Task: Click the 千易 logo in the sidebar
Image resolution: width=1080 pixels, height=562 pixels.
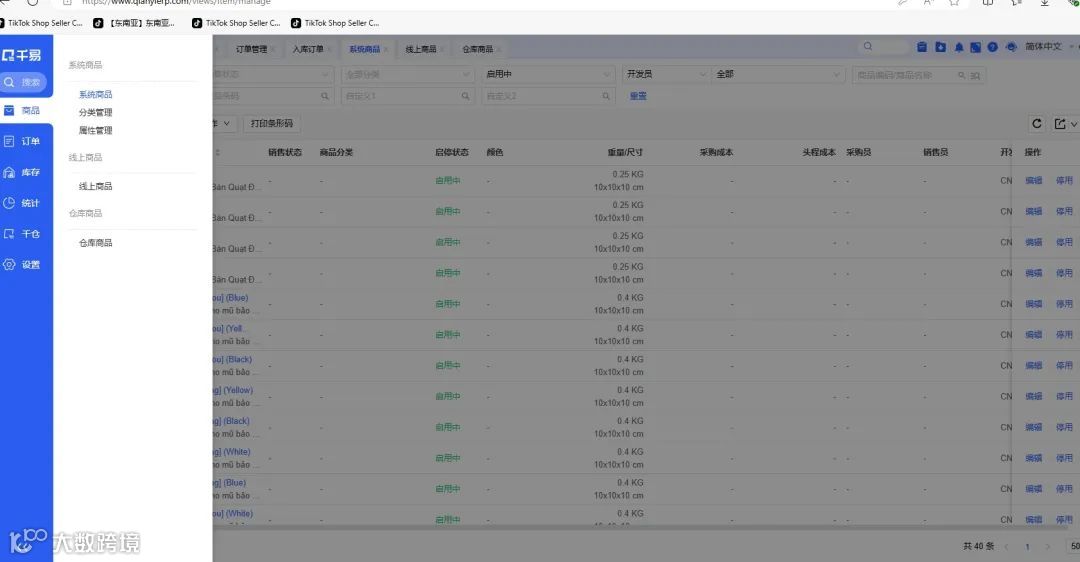Action: tap(21, 55)
